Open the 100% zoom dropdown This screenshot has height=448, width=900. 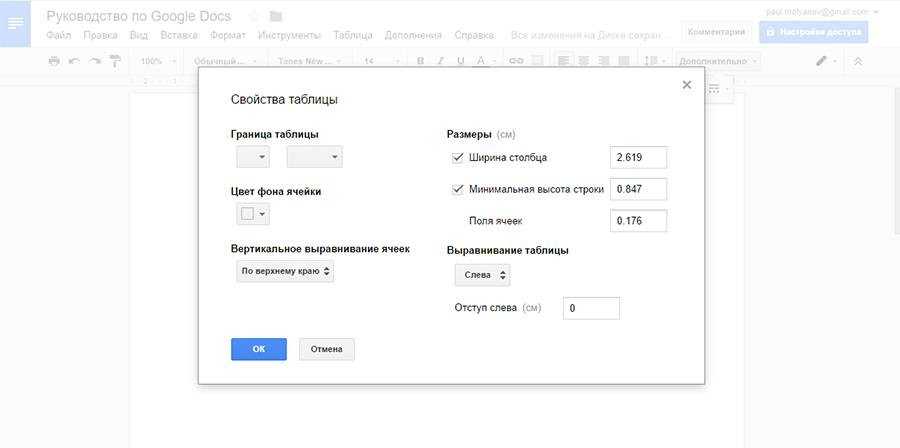click(159, 61)
